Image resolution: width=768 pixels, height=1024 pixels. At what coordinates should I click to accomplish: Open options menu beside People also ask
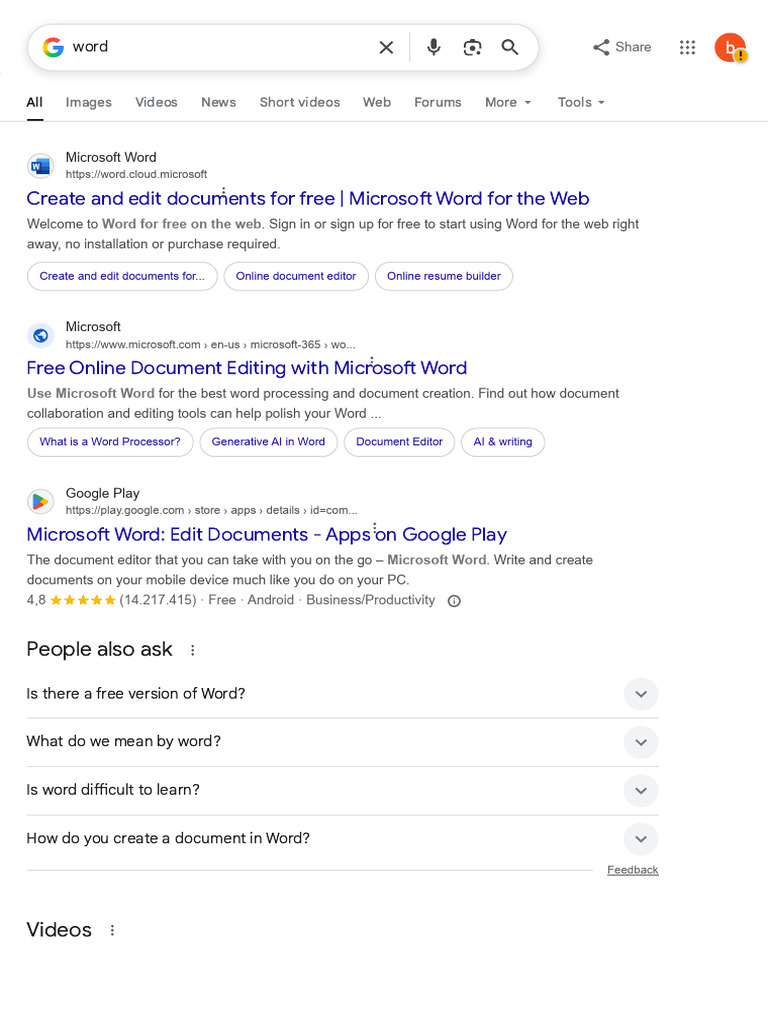tap(193, 650)
